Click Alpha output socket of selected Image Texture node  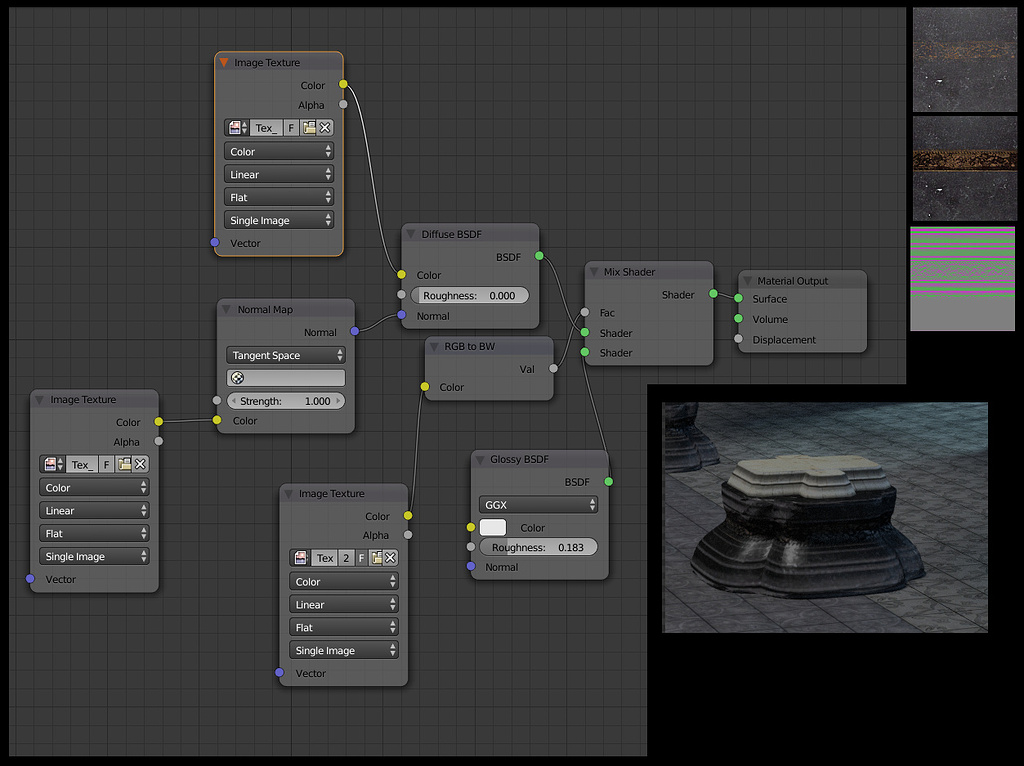(x=343, y=104)
